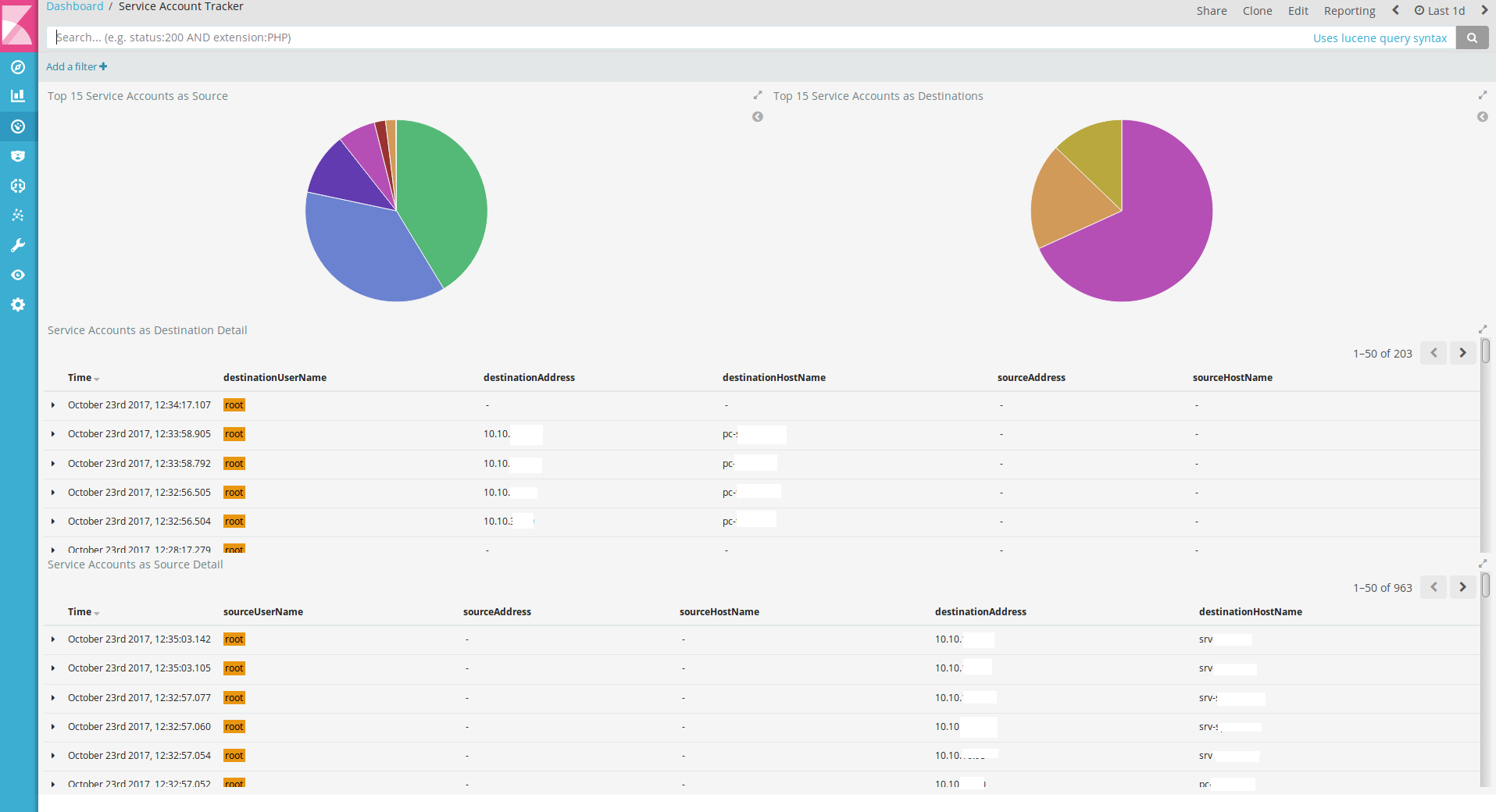The height and width of the screenshot is (812, 1496).
Task: Open the Reporting menu
Action: 1349,11
